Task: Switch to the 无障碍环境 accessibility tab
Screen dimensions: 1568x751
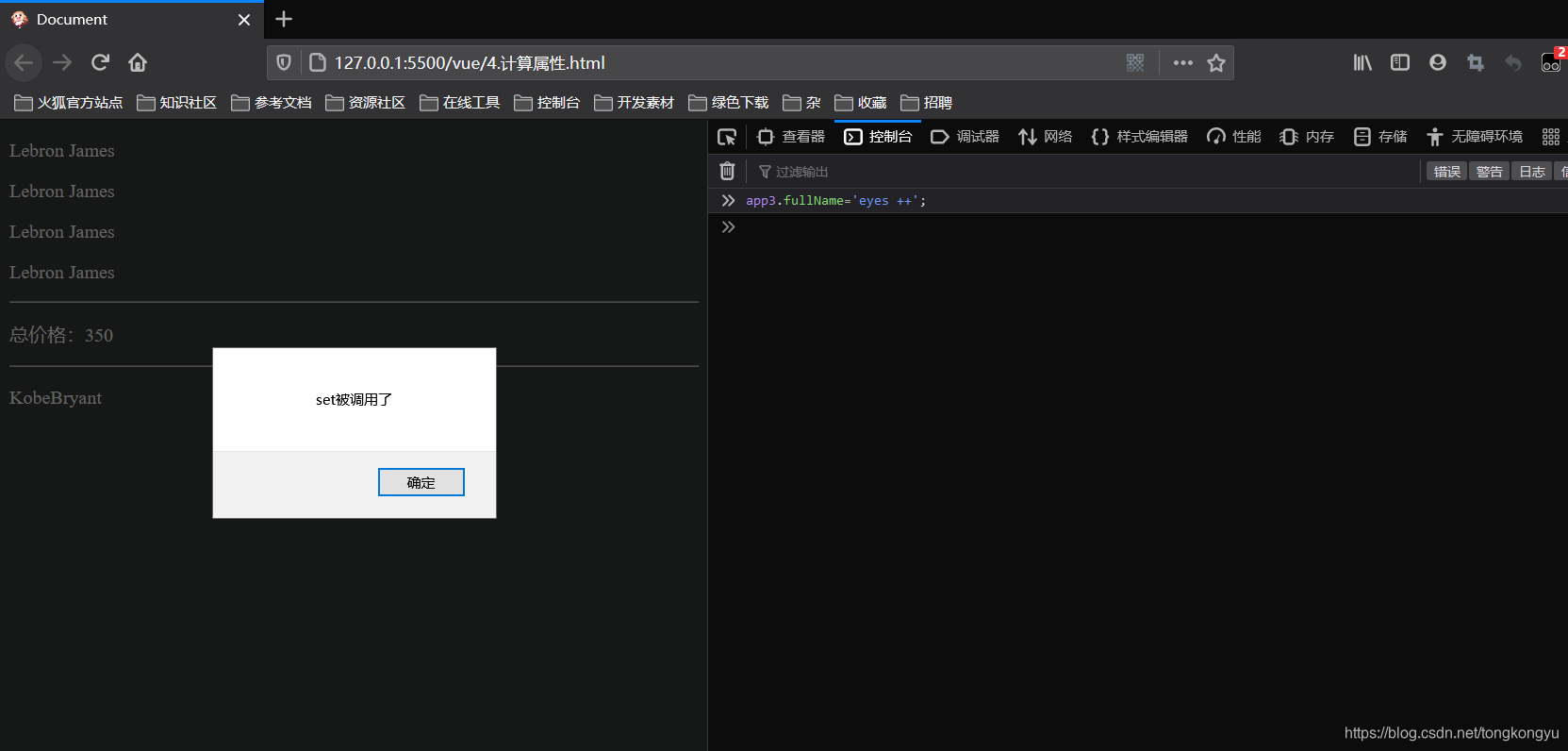Action: tap(1475, 137)
